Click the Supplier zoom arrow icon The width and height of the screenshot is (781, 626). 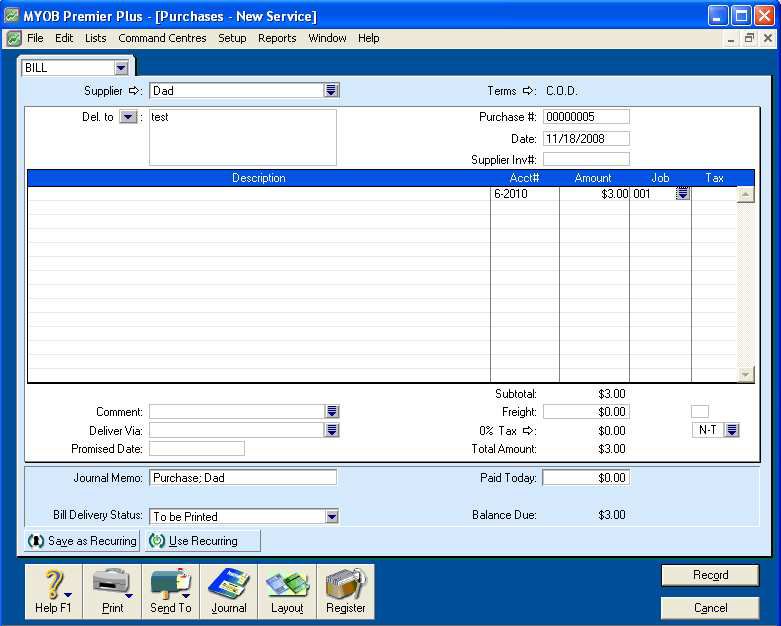pyautogui.click(x=134, y=91)
